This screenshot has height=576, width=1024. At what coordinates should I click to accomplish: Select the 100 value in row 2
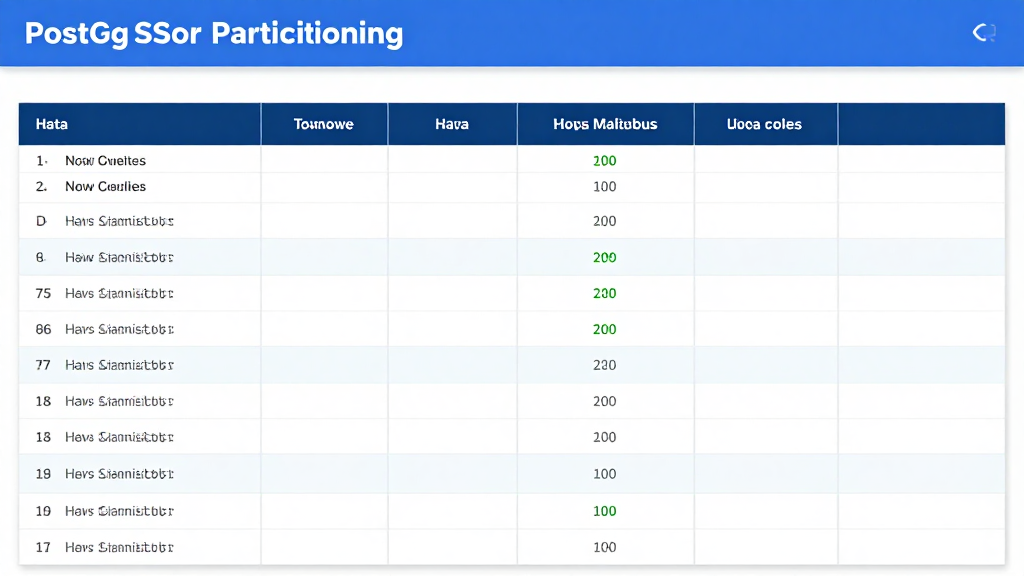point(604,187)
